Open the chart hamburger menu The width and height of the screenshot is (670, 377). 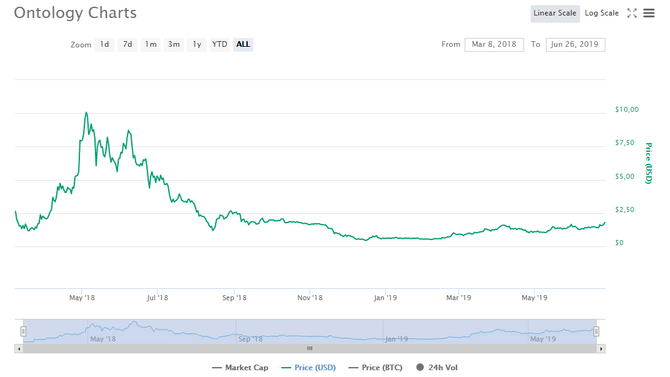(x=649, y=13)
